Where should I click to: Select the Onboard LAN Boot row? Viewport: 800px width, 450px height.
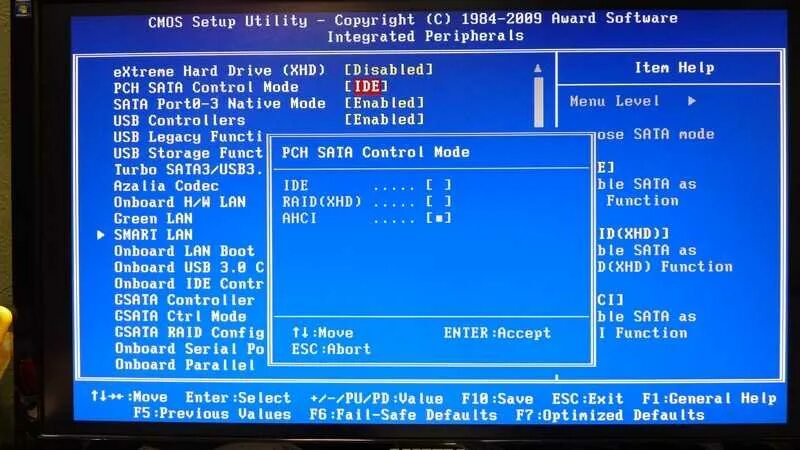tap(184, 251)
